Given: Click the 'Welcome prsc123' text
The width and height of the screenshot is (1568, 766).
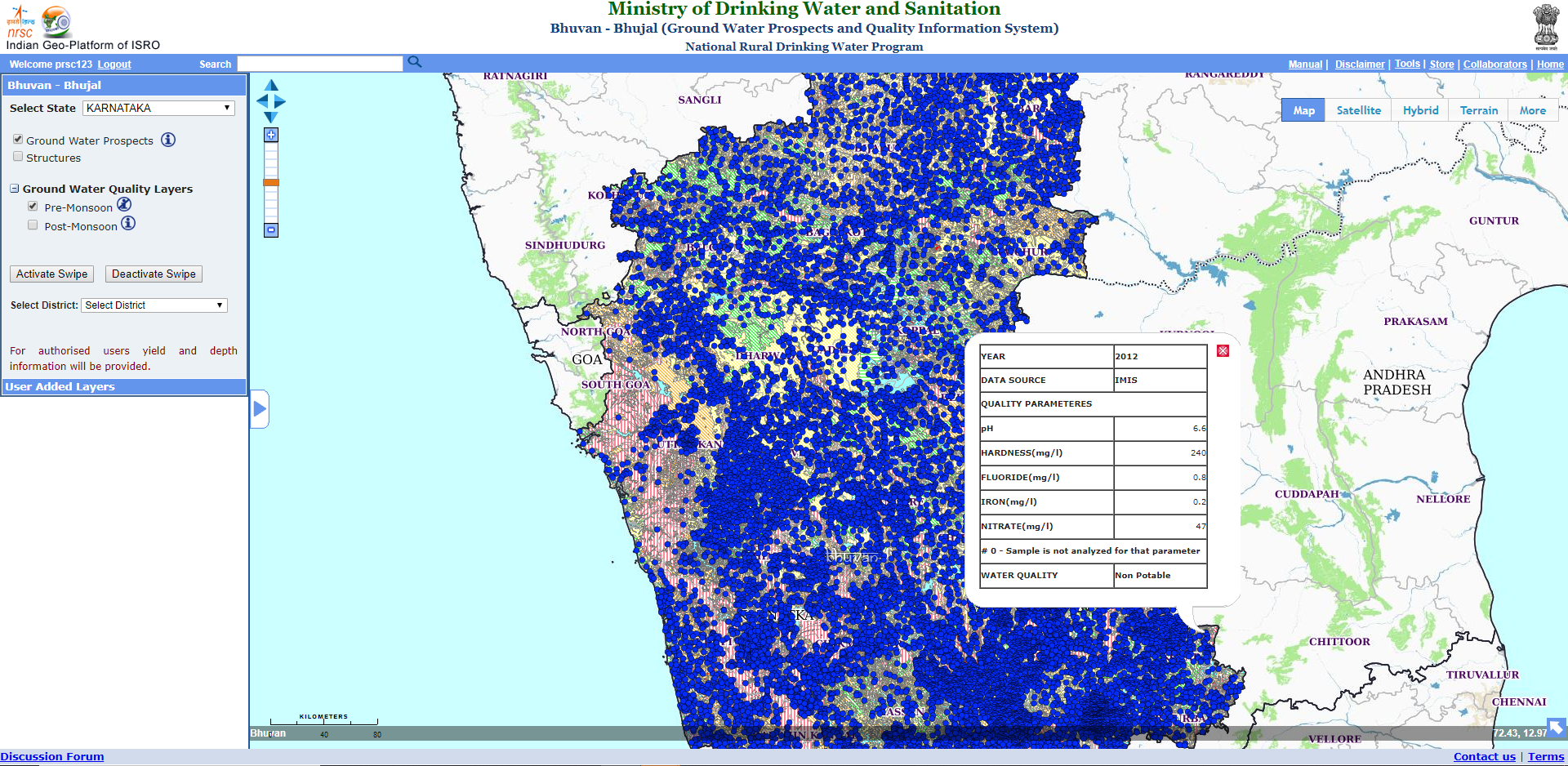Looking at the screenshot, I should tap(51, 65).
